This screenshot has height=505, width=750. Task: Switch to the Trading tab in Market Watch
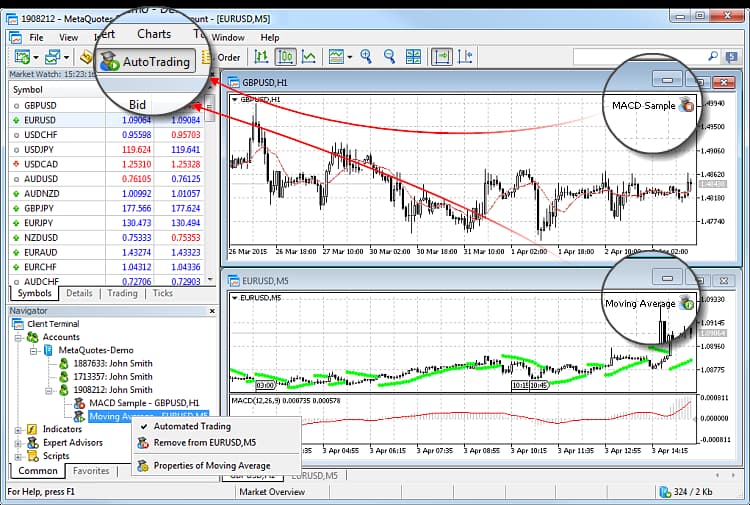[x=122, y=294]
